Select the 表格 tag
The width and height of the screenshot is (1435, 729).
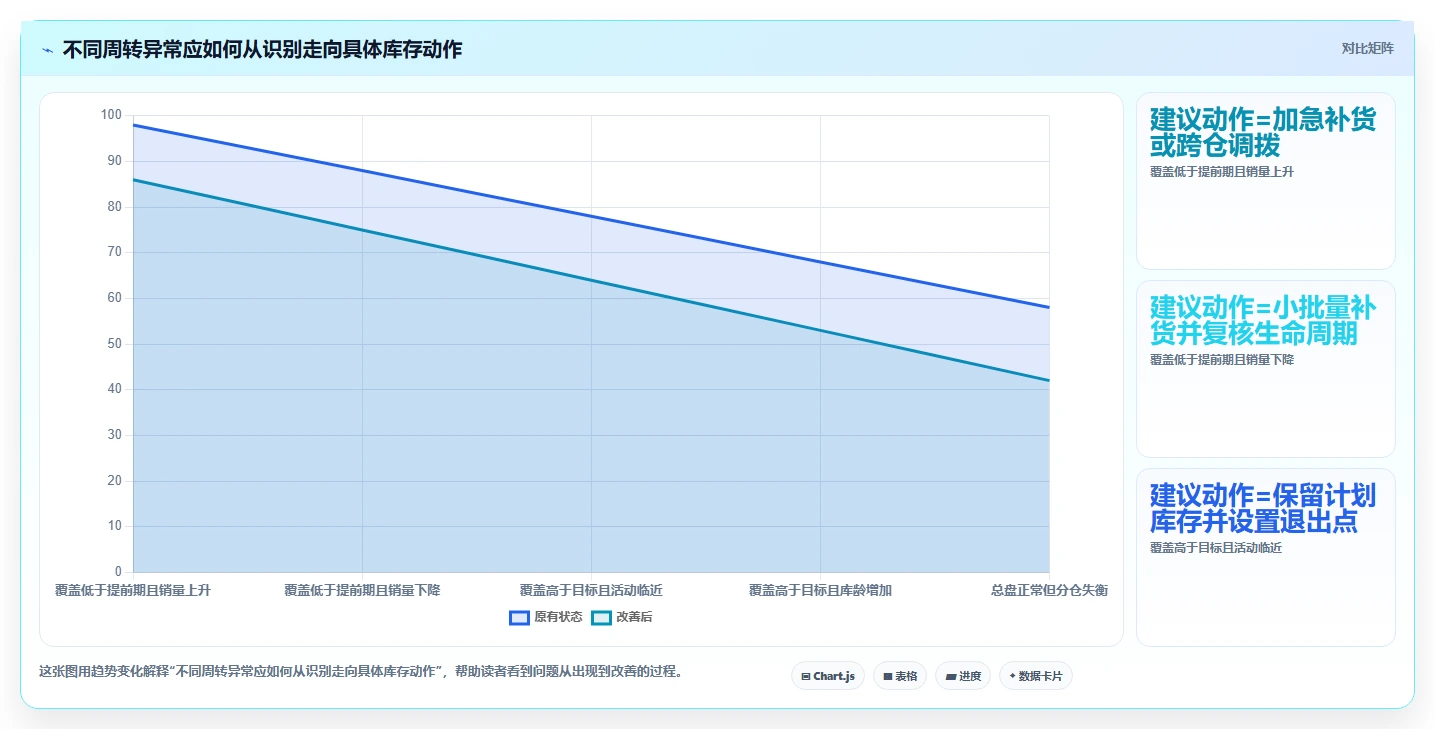click(900, 676)
